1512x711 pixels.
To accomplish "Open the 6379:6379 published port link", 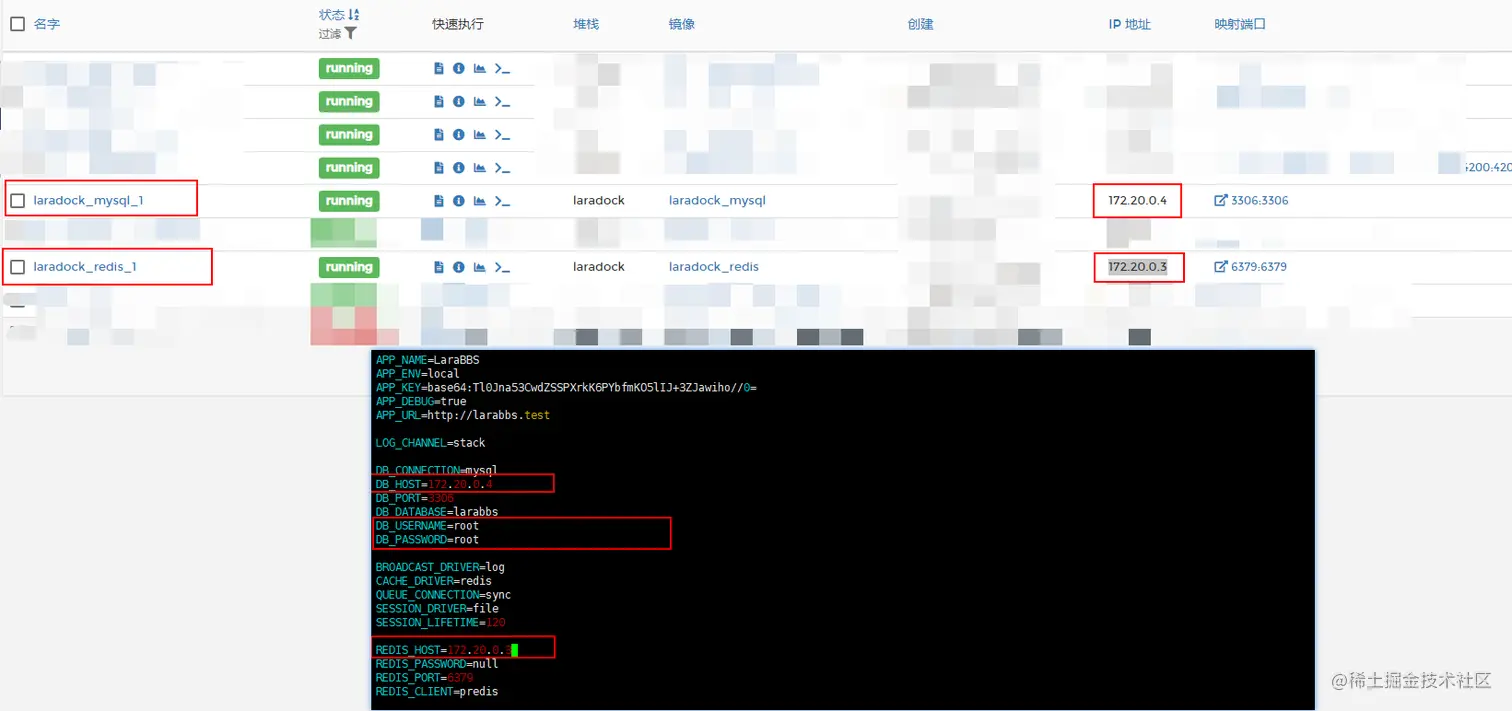I will click(1259, 267).
